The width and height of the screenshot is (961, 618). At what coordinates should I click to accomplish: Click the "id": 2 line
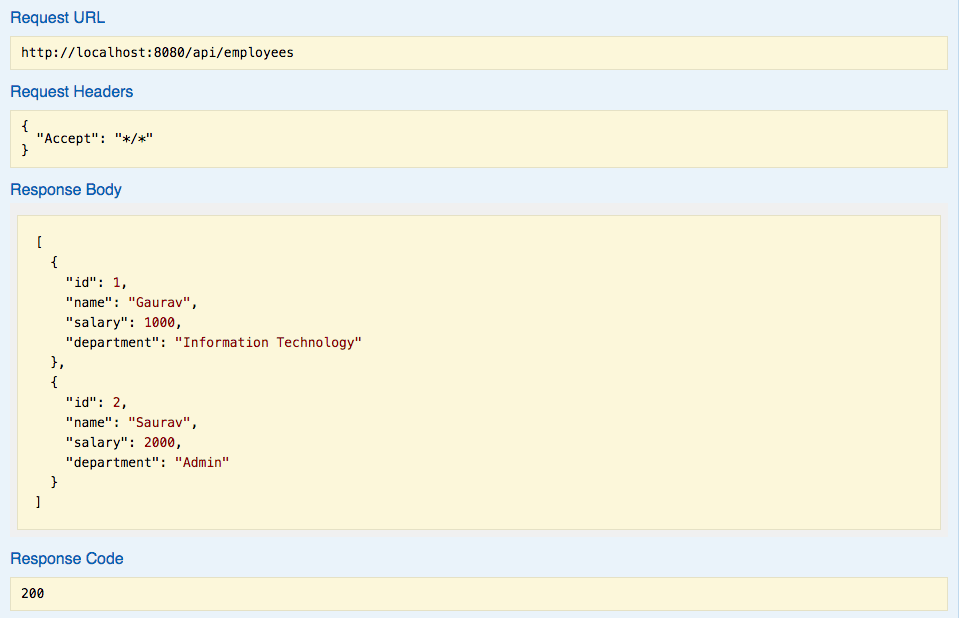(x=96, y=403)
